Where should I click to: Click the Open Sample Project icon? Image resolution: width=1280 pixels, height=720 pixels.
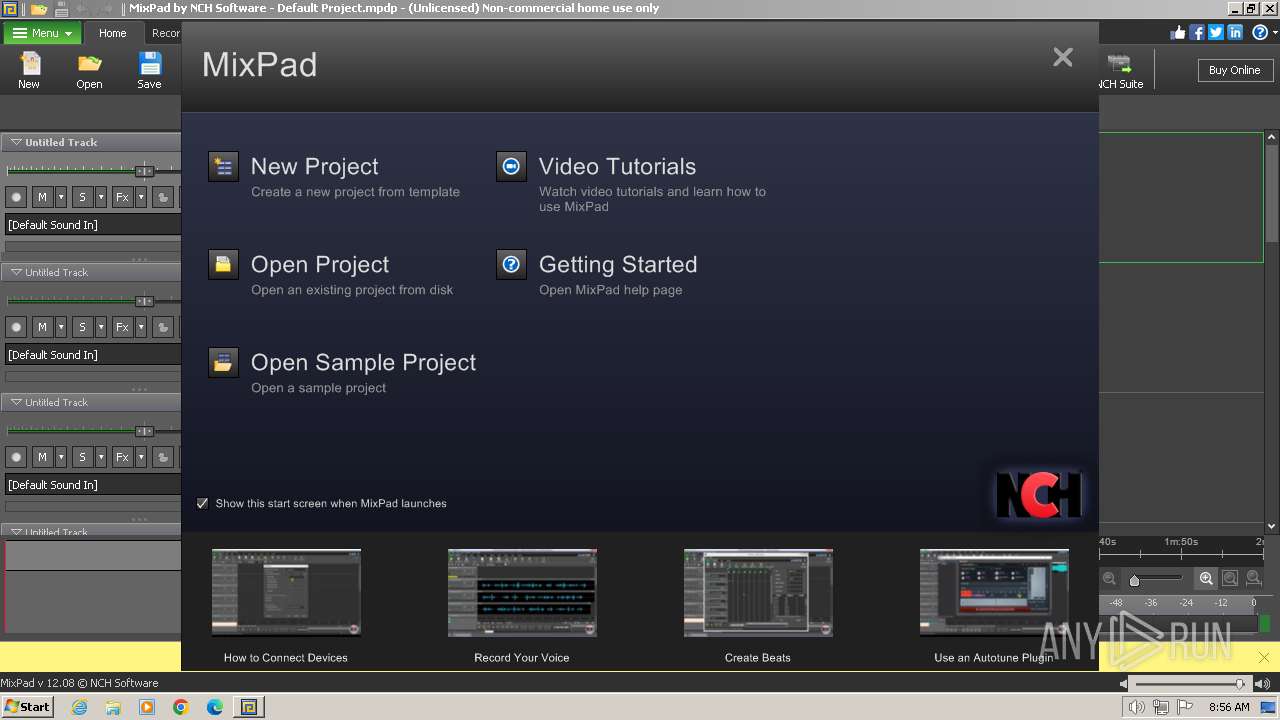[x=223, y=363]
